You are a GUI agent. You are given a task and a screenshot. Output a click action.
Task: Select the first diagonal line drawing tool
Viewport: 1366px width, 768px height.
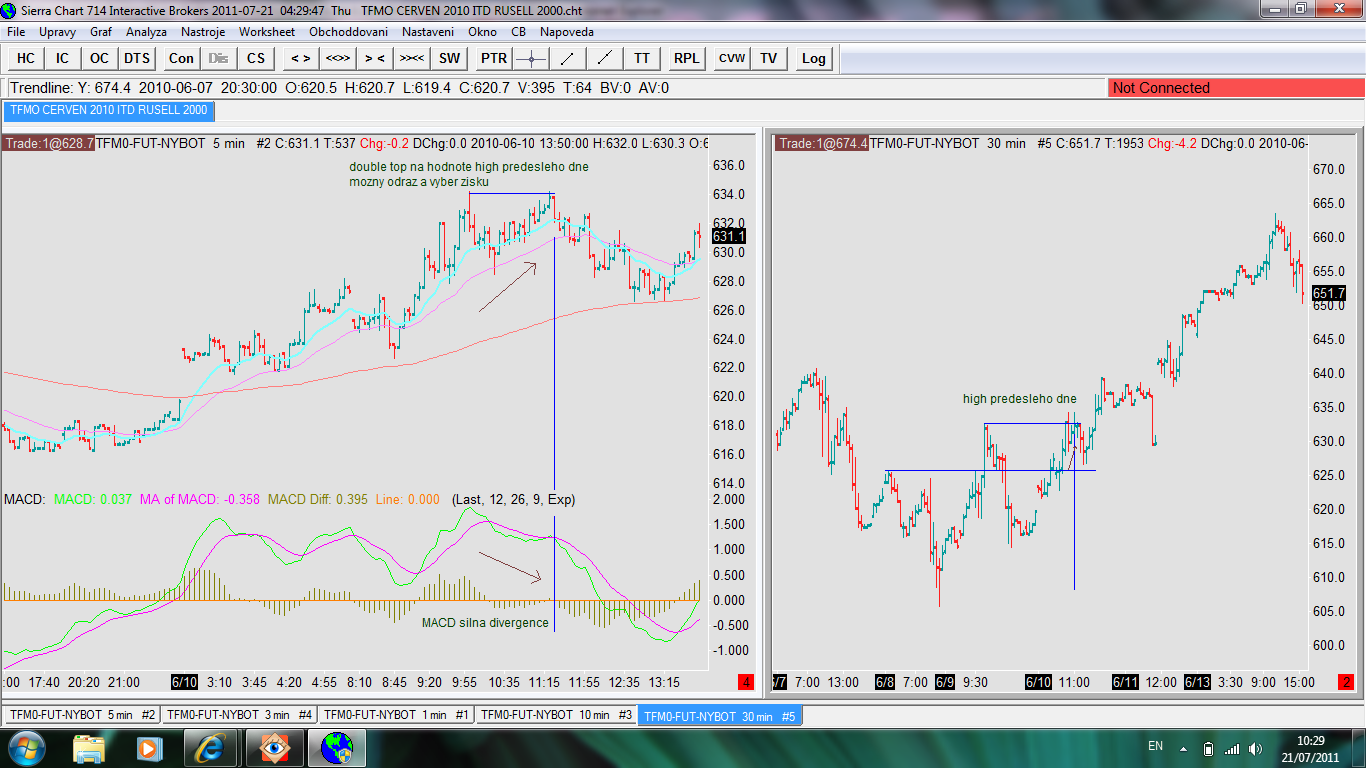[x=567, y=58]
